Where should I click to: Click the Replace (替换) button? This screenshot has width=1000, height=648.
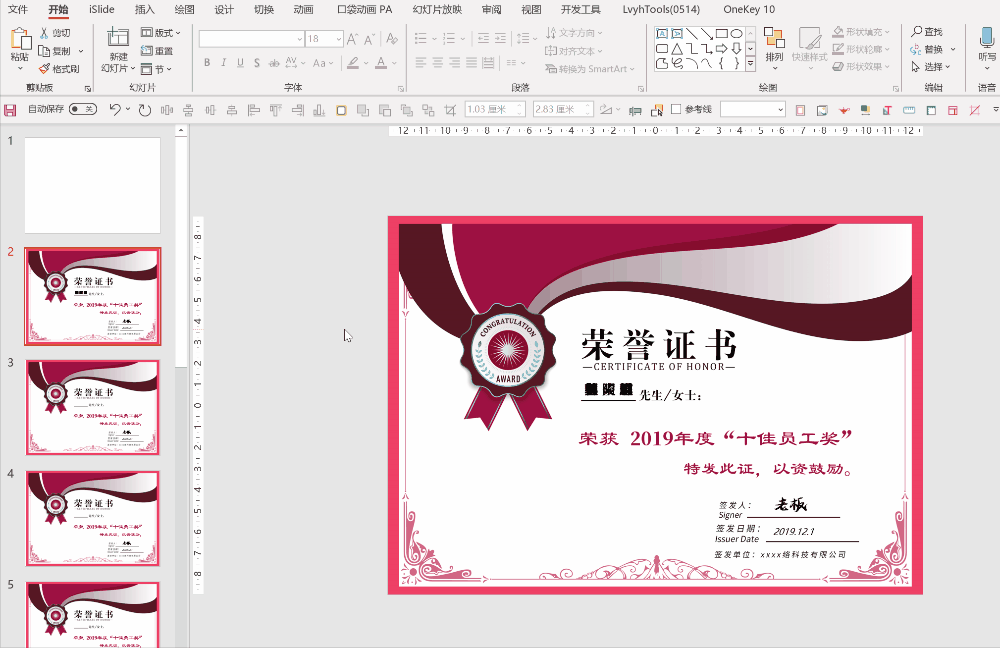click(x=927, y=49)
